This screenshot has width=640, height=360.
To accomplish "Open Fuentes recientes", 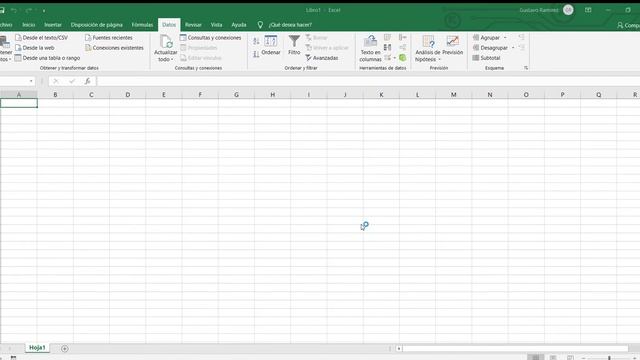I will tap(109, 38).
